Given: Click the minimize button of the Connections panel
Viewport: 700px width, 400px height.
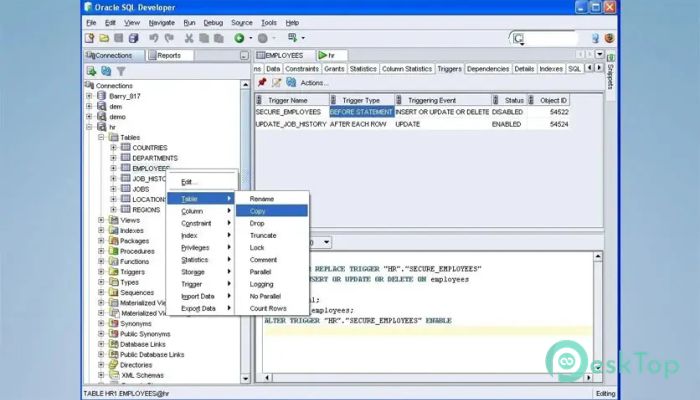Looking at the screenshot, I should pos(244,56).
